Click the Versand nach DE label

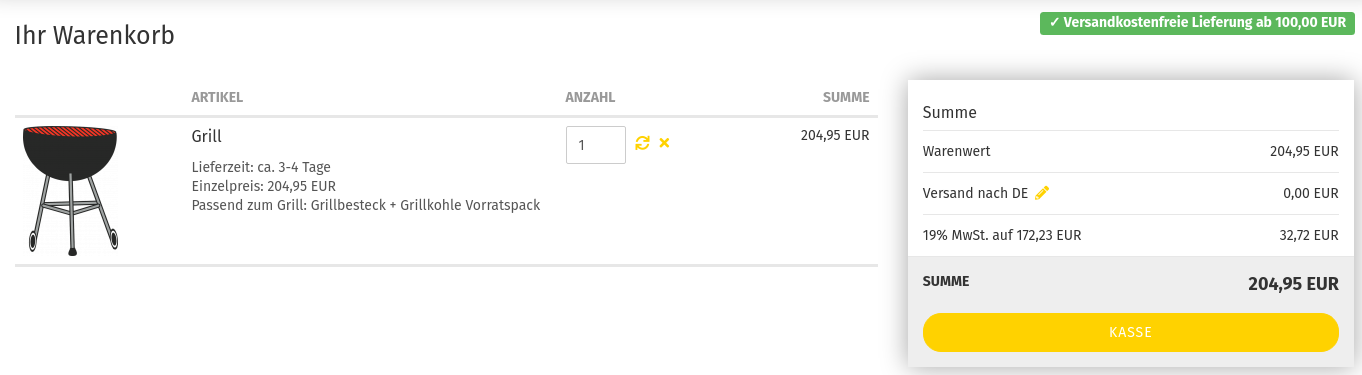pos(975,193)
